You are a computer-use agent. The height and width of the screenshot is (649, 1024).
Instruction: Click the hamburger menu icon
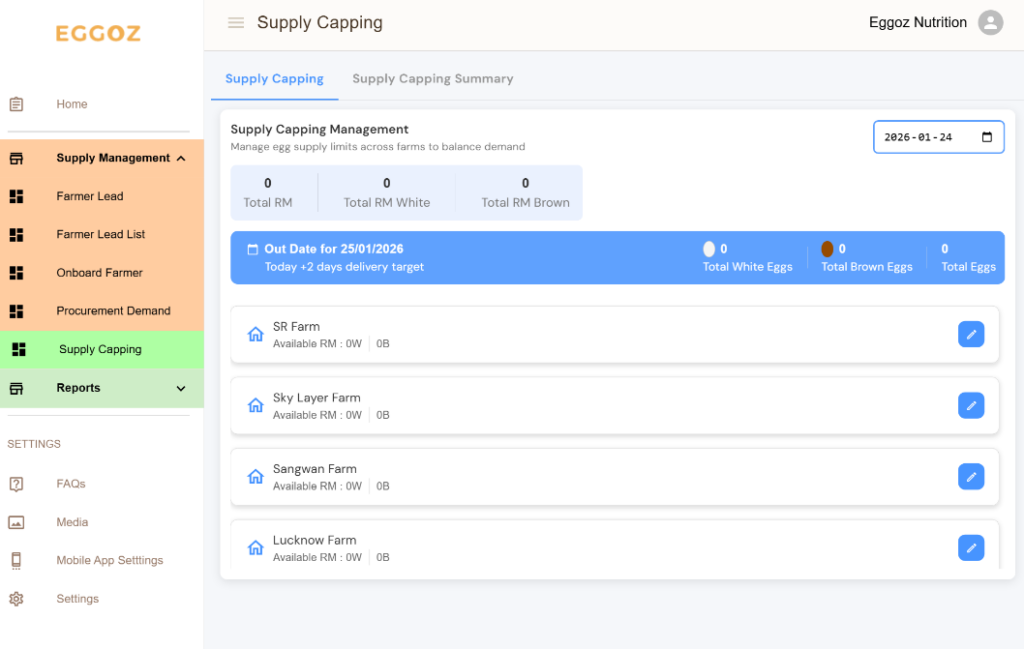(x=236, y=23)
